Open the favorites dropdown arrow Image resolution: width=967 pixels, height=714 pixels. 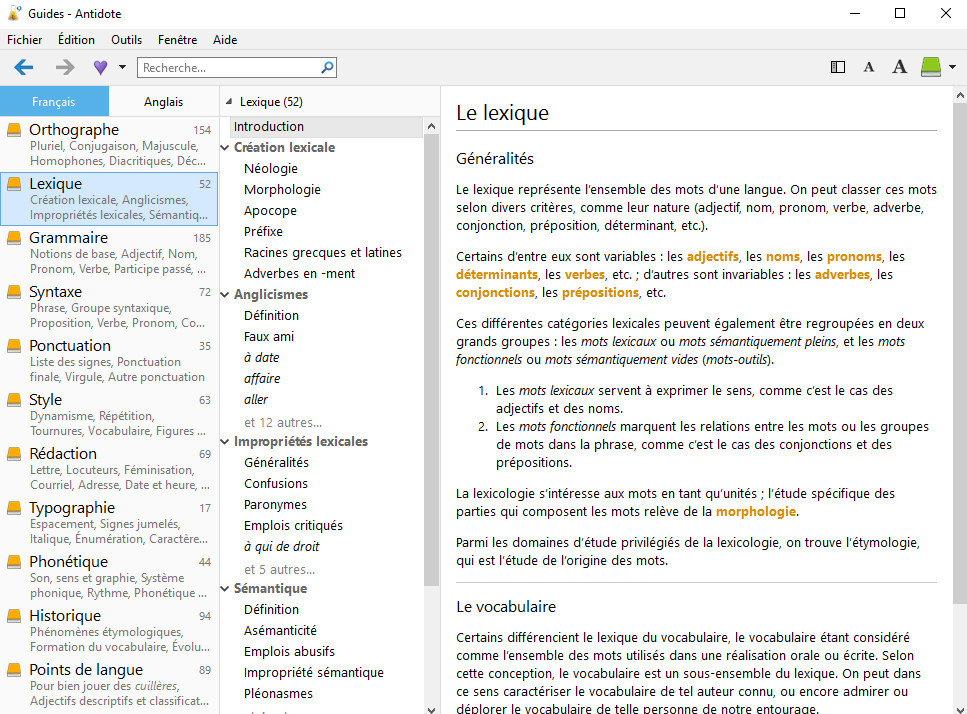pos(122,67)
